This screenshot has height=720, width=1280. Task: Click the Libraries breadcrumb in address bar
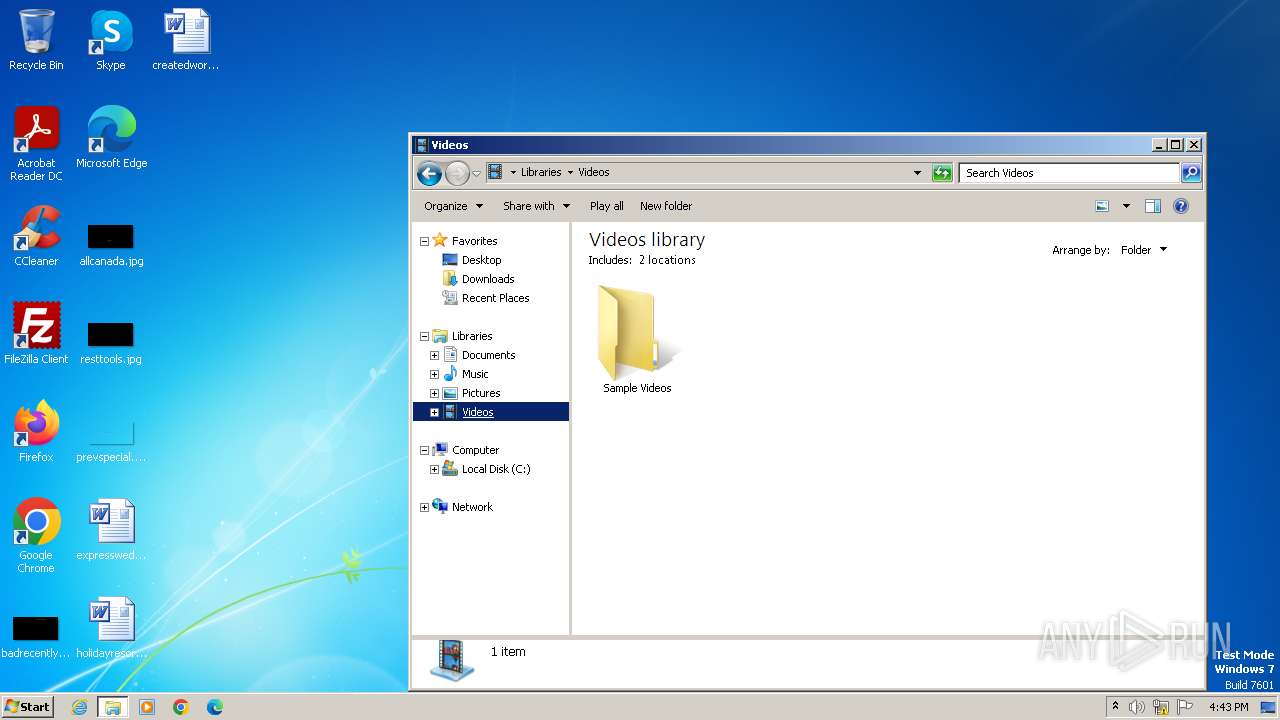541,172
